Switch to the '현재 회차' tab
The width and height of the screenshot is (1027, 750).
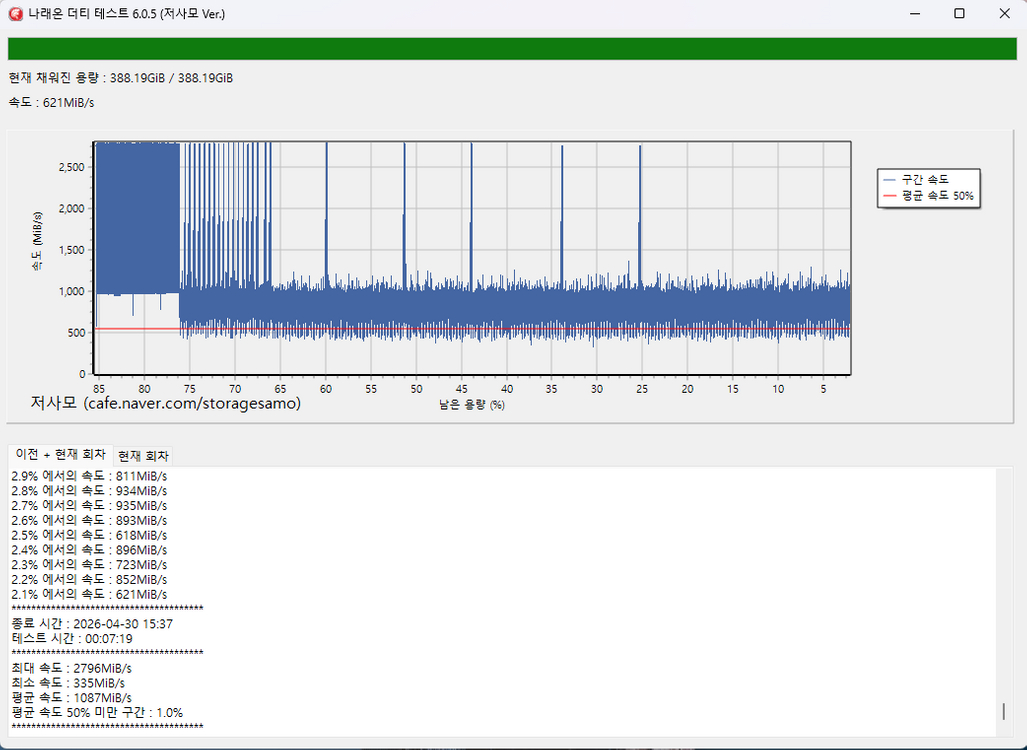tap(143, 456)
